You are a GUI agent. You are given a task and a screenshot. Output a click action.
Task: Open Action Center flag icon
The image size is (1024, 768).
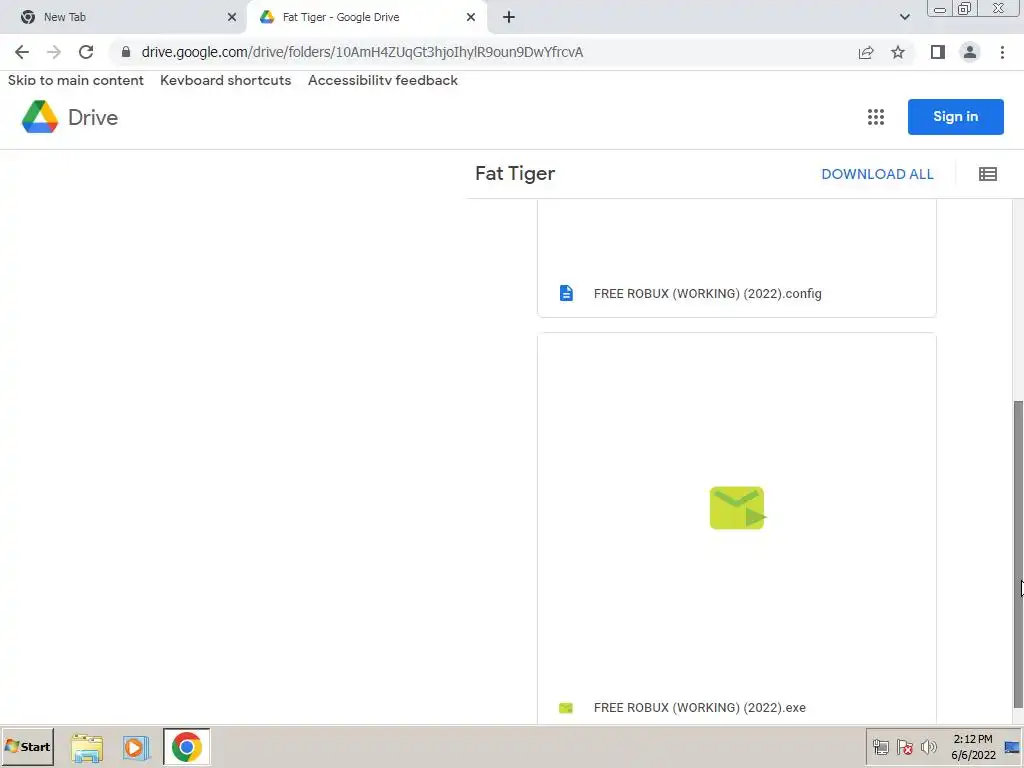tap(904, 747)
